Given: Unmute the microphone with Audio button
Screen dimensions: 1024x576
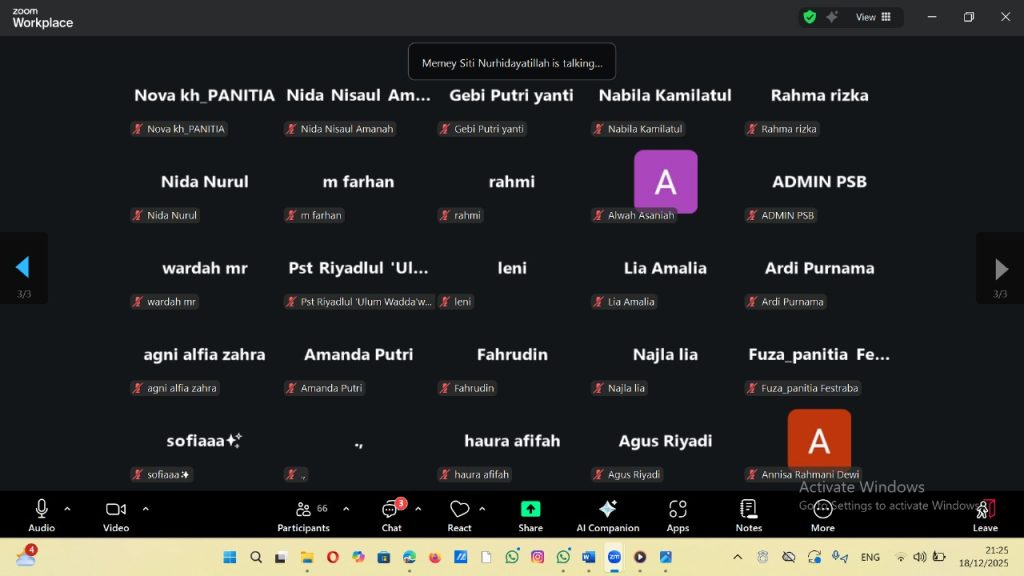Looking at the screenshot, I should pos(41,514).
